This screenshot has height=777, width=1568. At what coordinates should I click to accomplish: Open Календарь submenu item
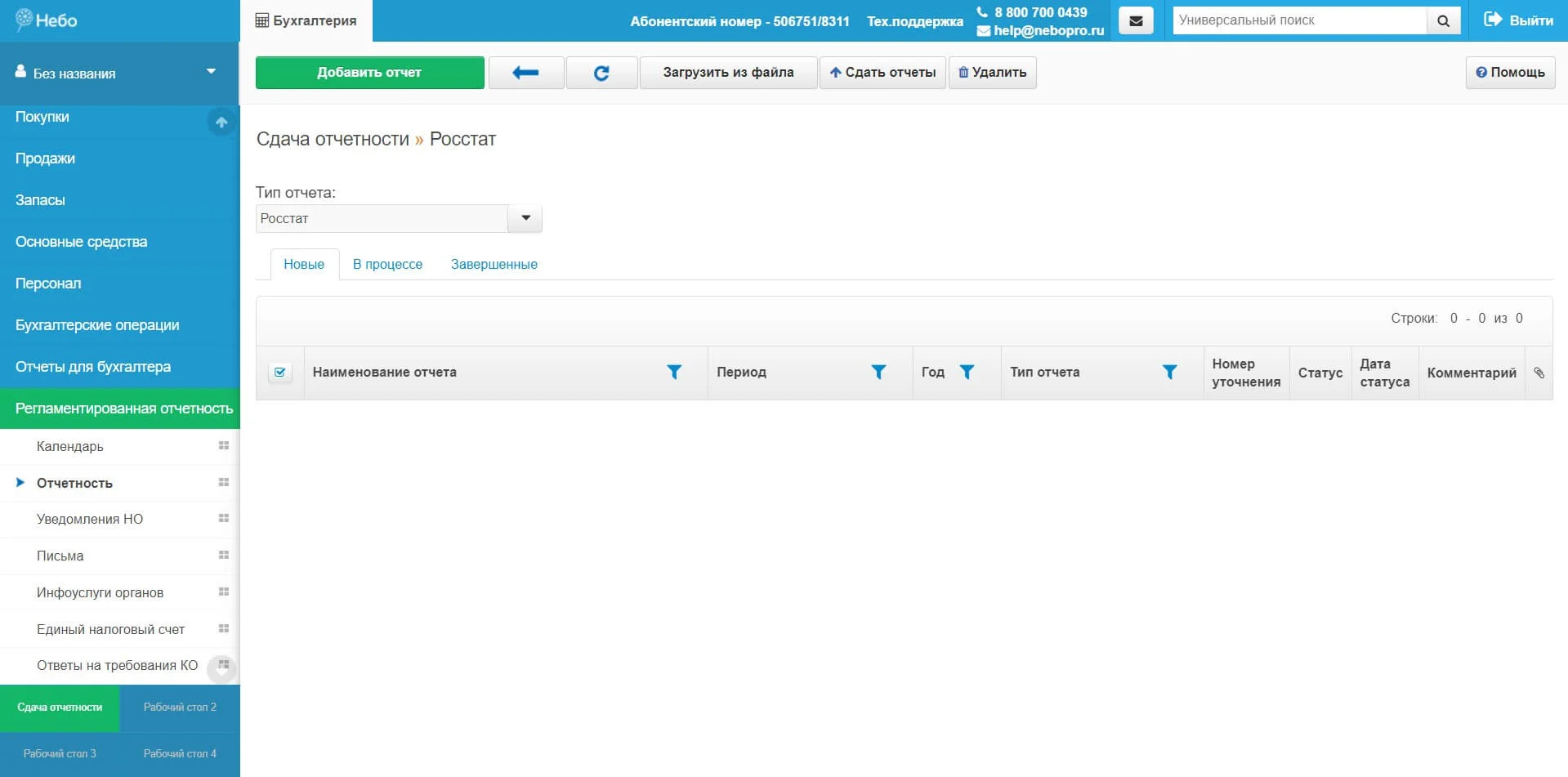point(70,446)
